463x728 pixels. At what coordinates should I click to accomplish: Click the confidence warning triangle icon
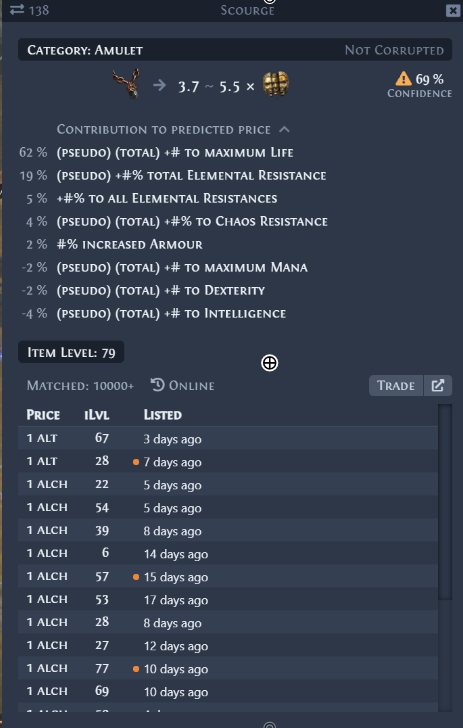pos(403,79)
